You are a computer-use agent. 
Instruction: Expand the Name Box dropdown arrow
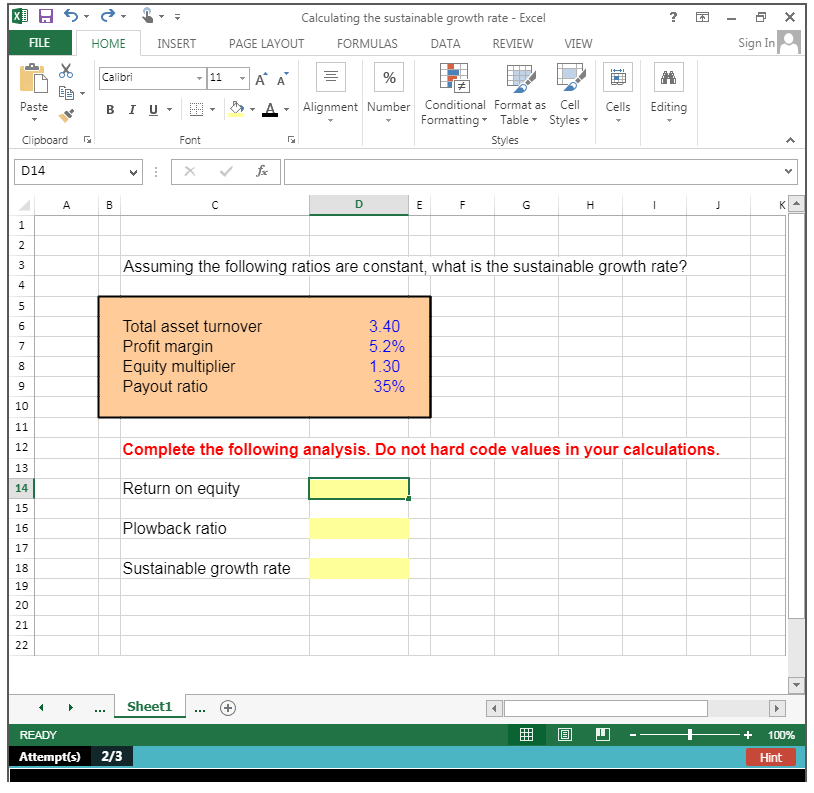pos(134,172)
